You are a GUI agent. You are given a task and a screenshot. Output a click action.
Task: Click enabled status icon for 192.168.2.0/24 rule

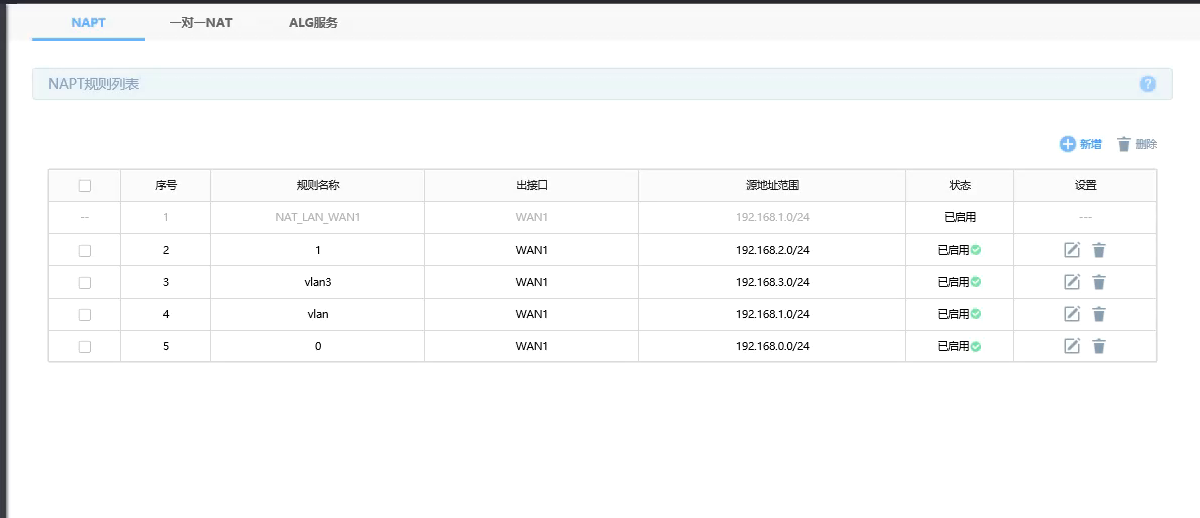976,250
